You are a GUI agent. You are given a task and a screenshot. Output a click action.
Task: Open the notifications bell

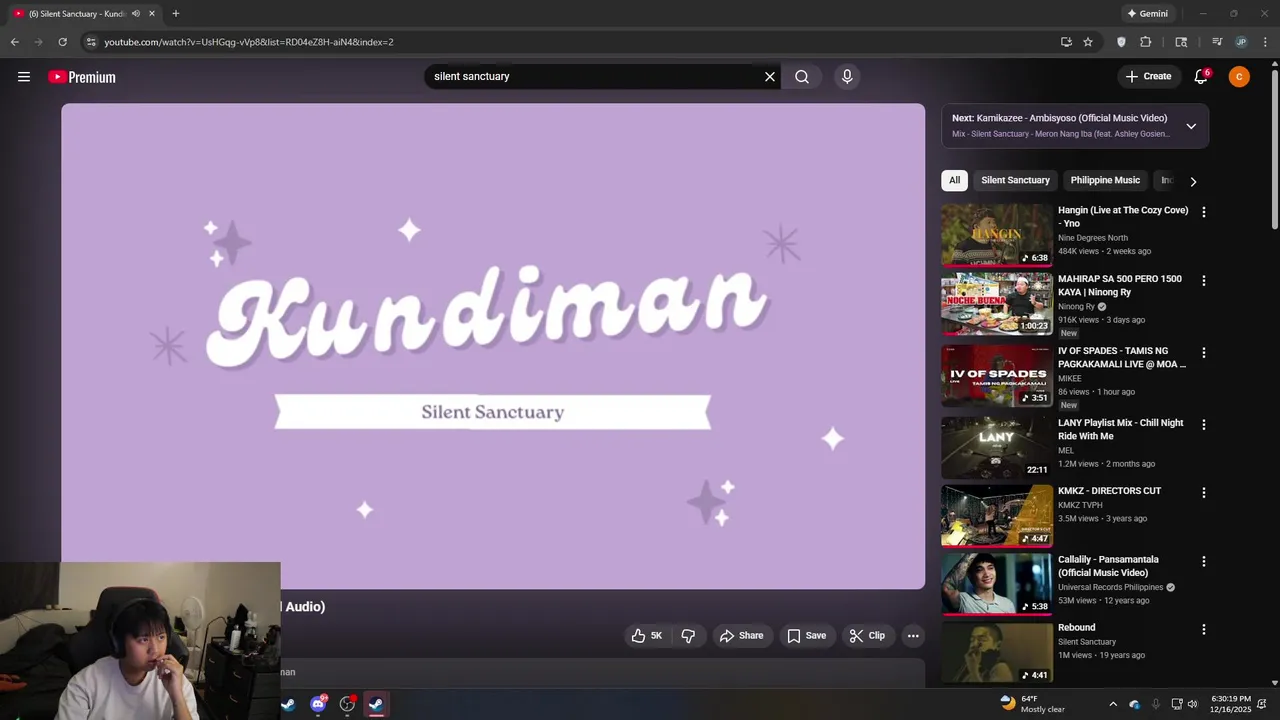pos(1201,77)
